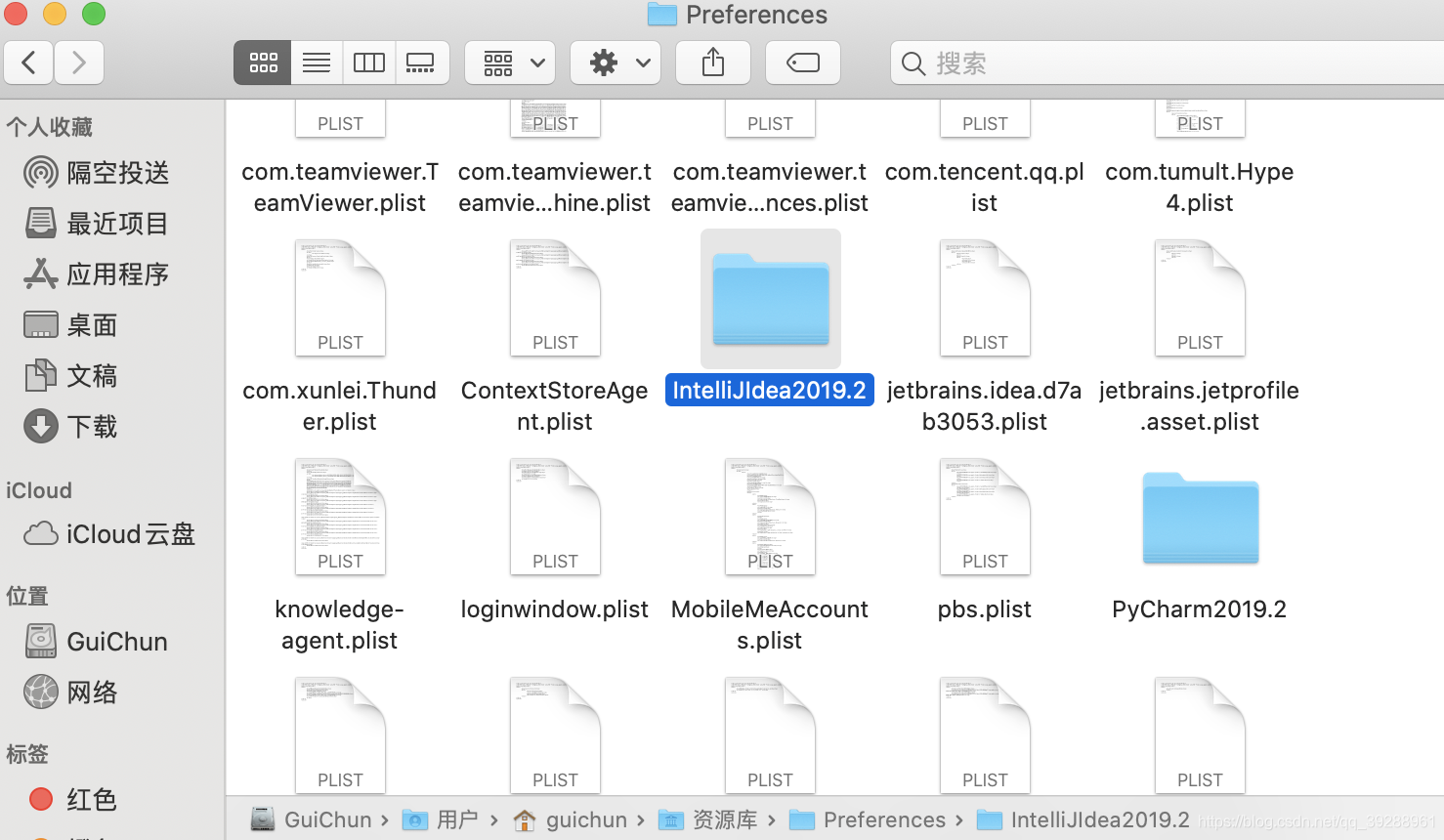The image size is (1444, 840).
Task: Select com.xunlei.Thunder.plist file icon
Action: point(340,298)
